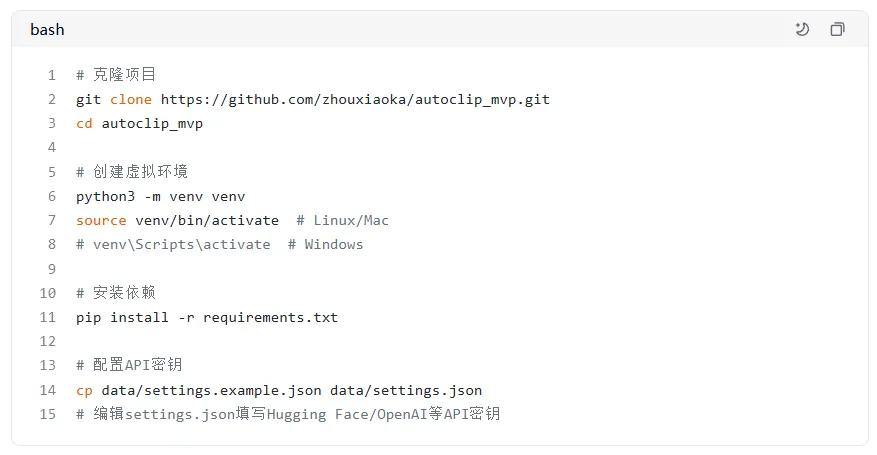877x455 pixels.
Task: Click the '# 克隆项目' comment
Action: 116,75
